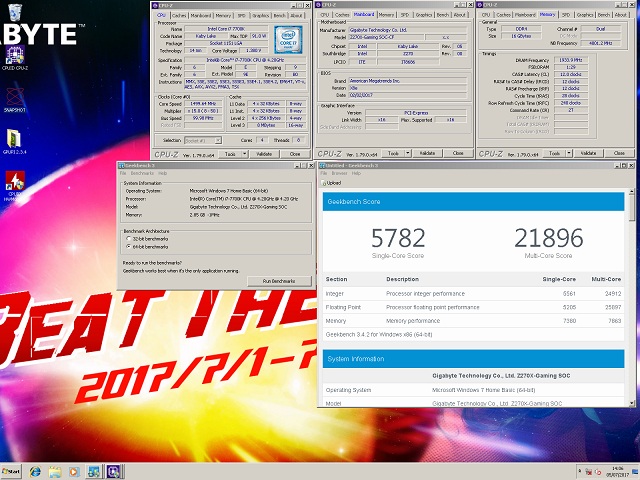The image size is (640, 480).
Task: Click the DRAM Frequency value in Memory window
Action: pos(571,60)
